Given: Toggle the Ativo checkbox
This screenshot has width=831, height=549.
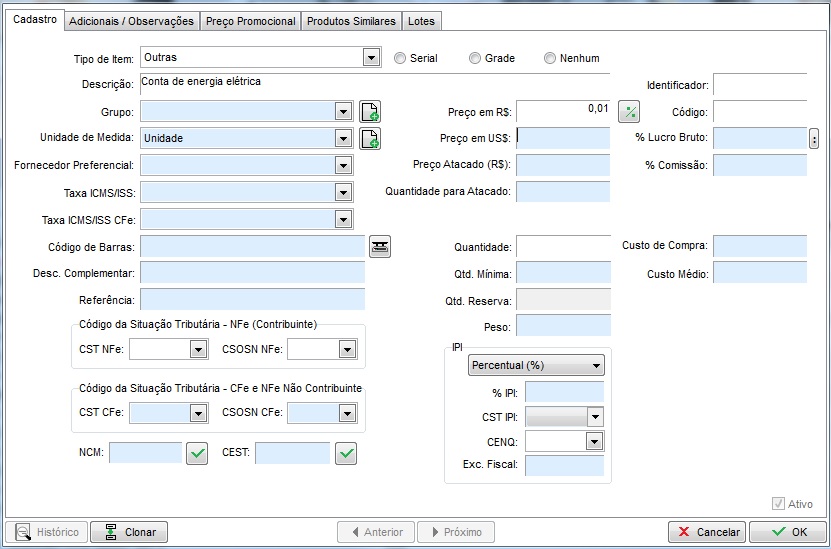Looking at the screenshot, I should (x=778, y=503).
